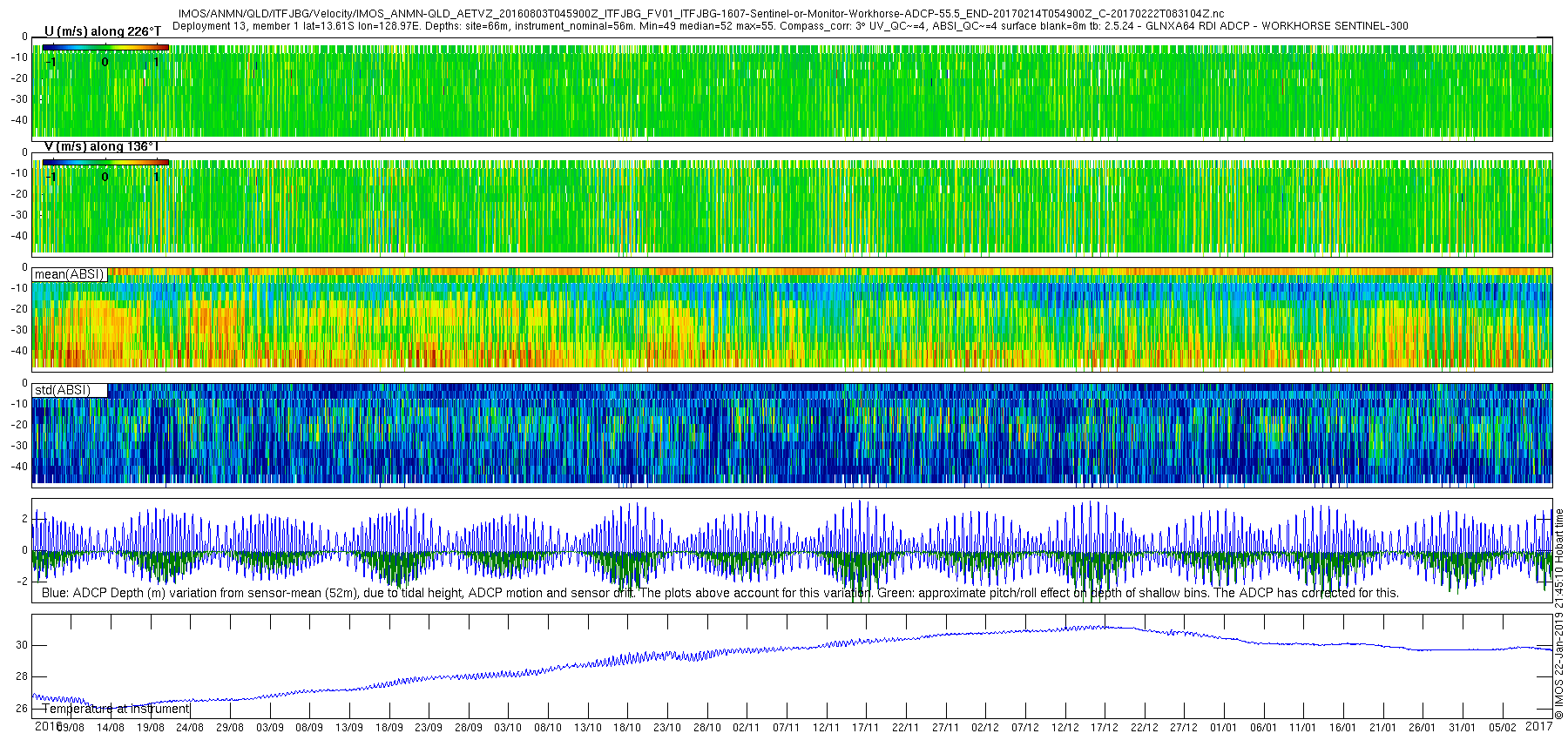Click the NetCDF file path title text
Screen dimensions: 1568x740
coord(701,14)
